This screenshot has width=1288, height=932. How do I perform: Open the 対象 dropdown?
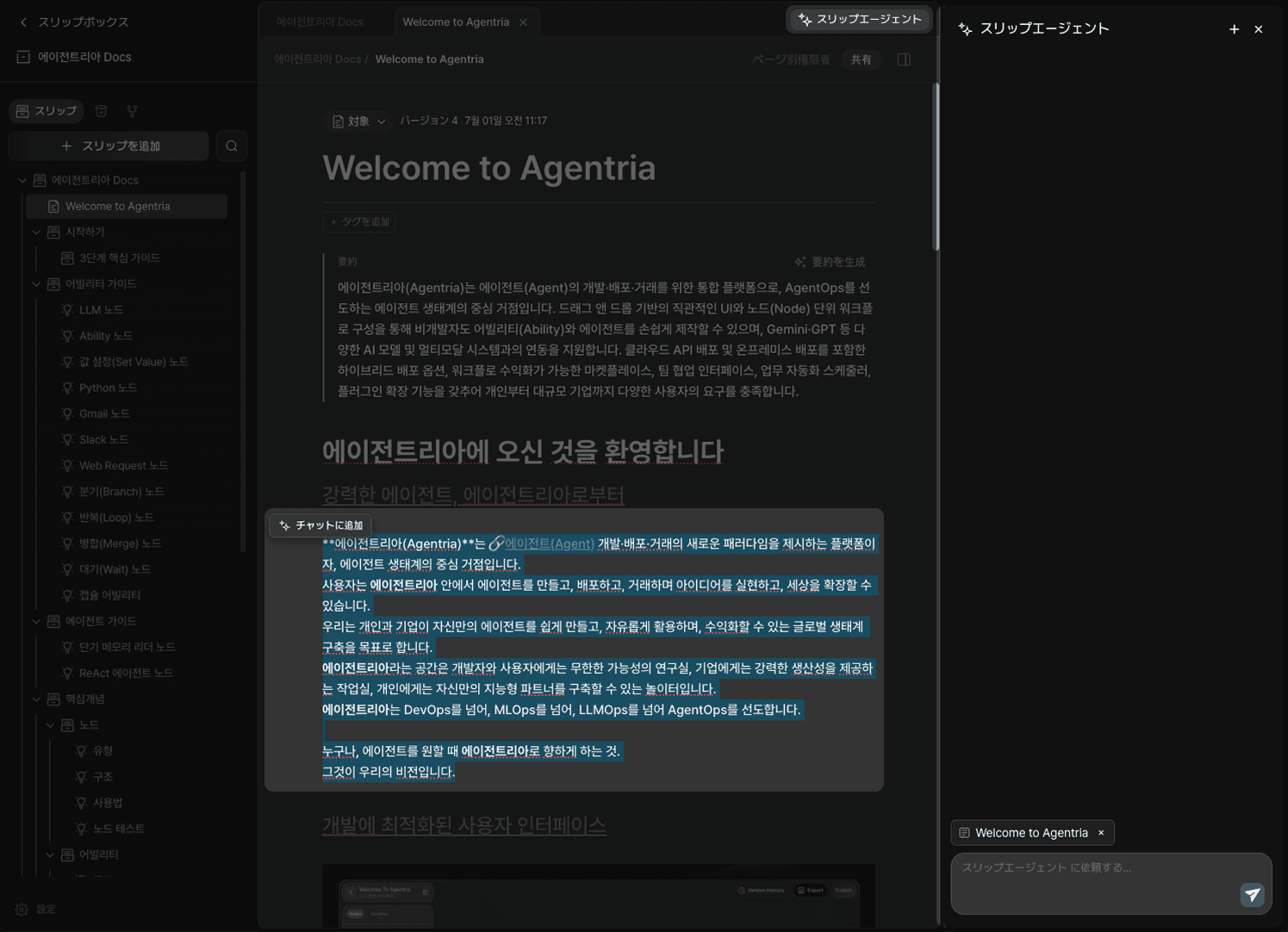(x=358, y=121)
